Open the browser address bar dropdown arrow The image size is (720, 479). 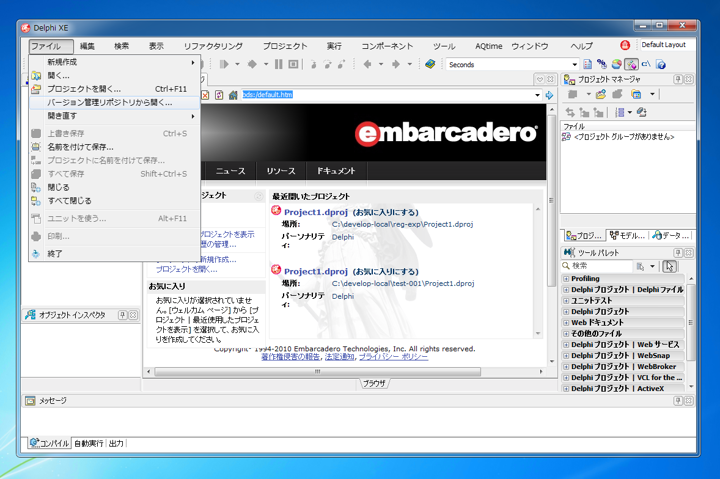coord(537,95)
